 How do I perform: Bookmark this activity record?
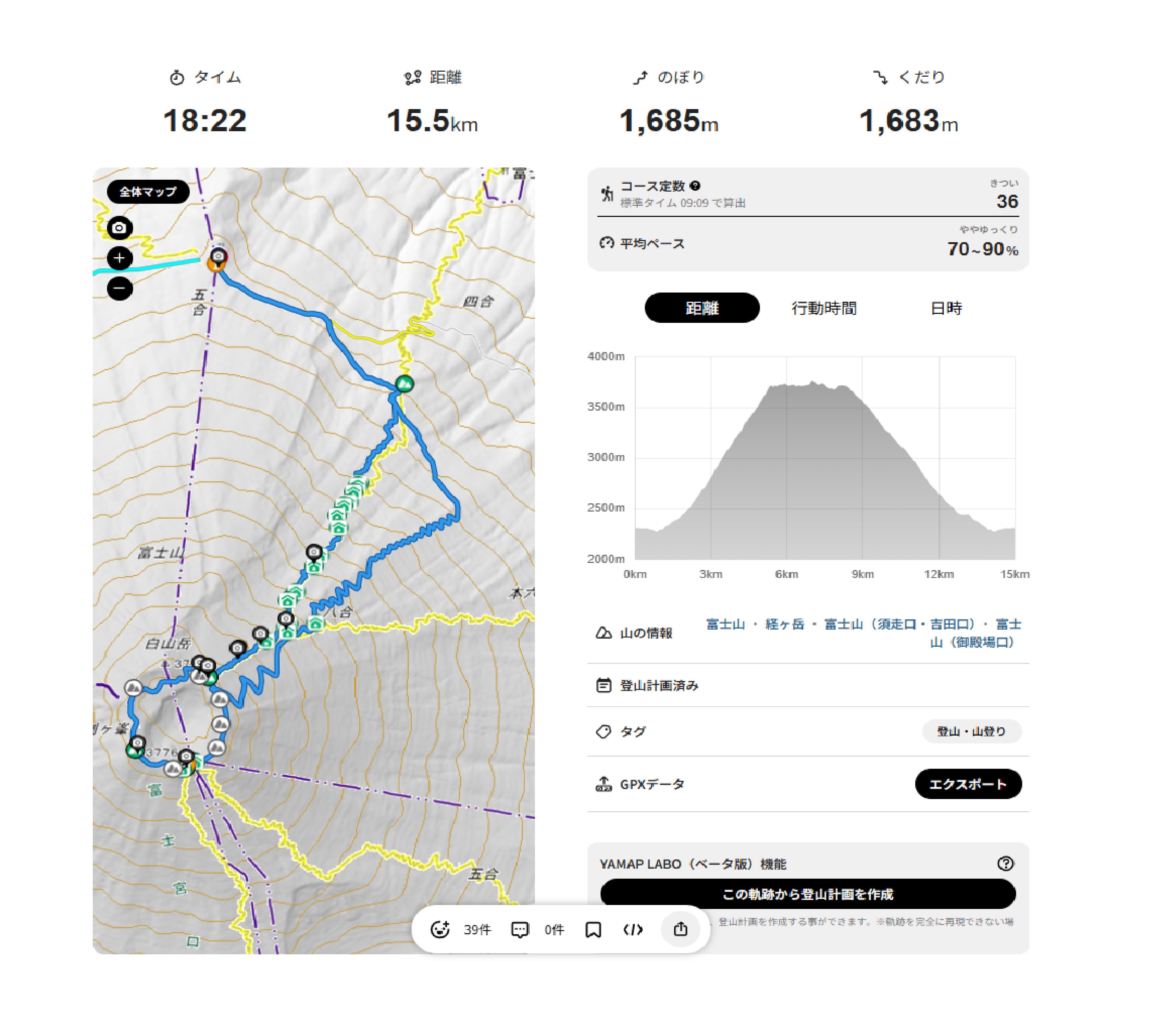coord(593,929)
